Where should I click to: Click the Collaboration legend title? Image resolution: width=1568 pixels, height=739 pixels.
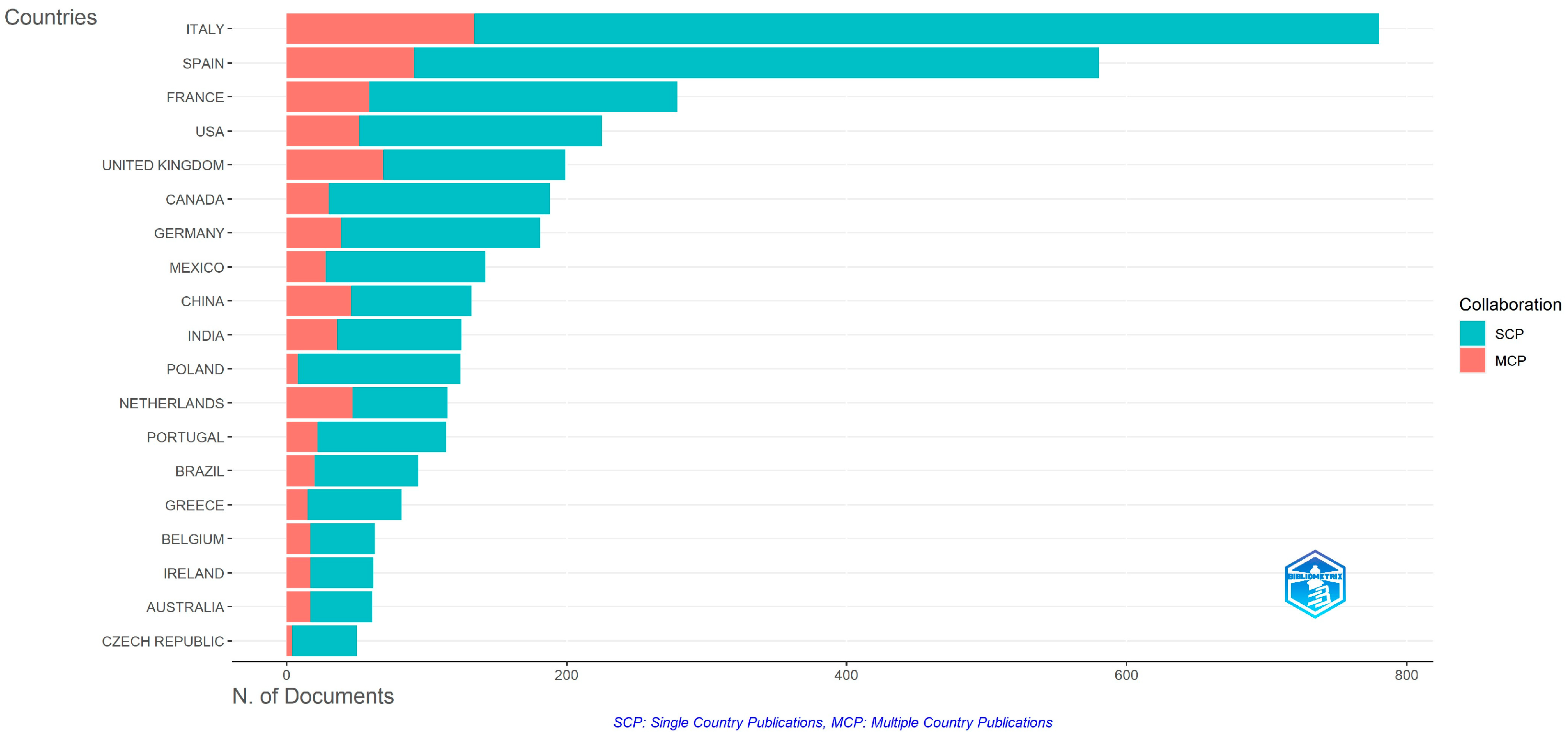tap(1510, 304)
